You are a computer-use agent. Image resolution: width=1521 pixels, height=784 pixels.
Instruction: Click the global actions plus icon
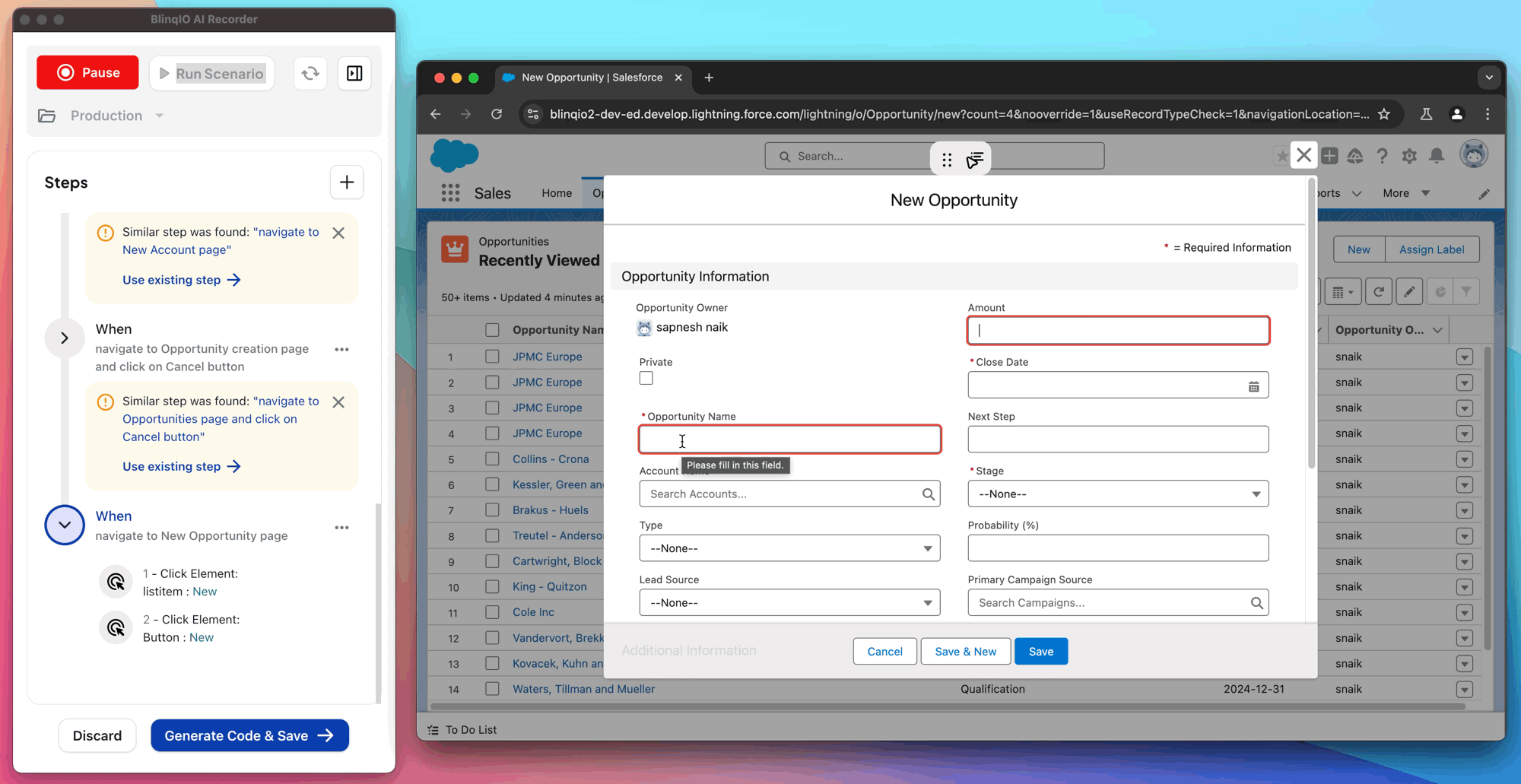(x=1329, y=156)
